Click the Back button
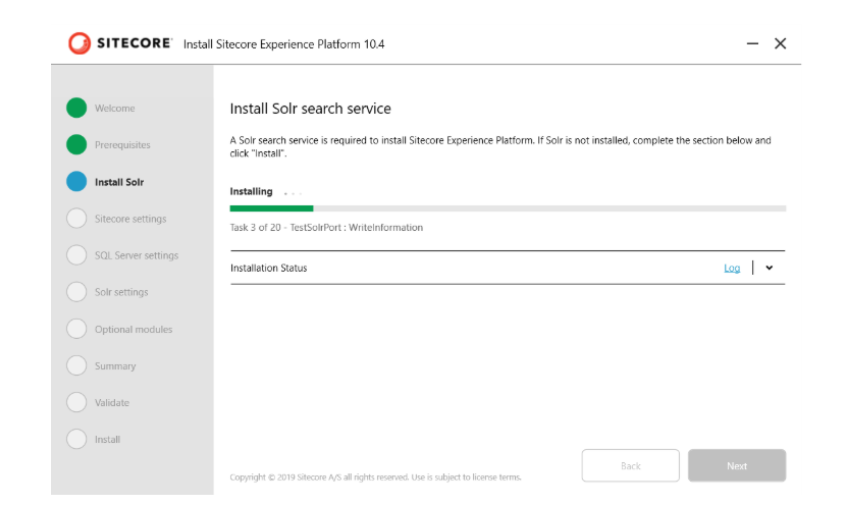This screenshot has height=524, width=857. 631,466
